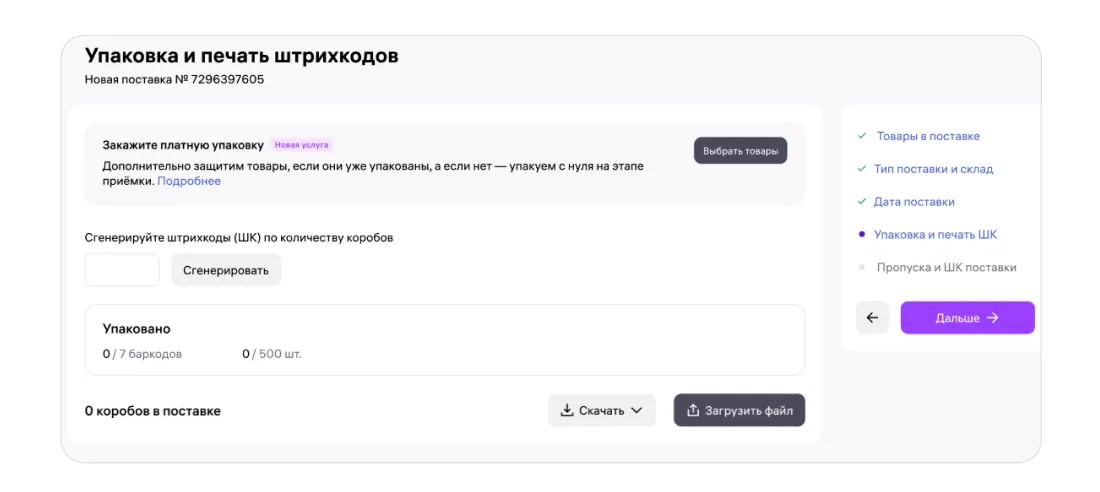The width and height of the screenshot is (1100, 492).
Task: Click checkmark icon beside Дата поставки
Action: [x=862, y=202]
